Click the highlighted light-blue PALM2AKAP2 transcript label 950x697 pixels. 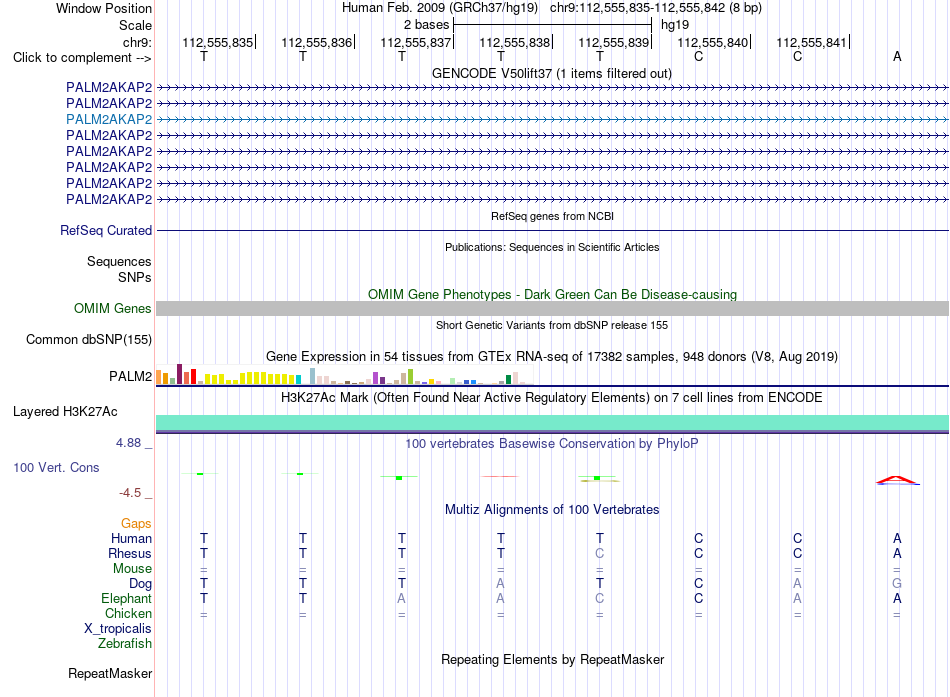click(109, 119)
